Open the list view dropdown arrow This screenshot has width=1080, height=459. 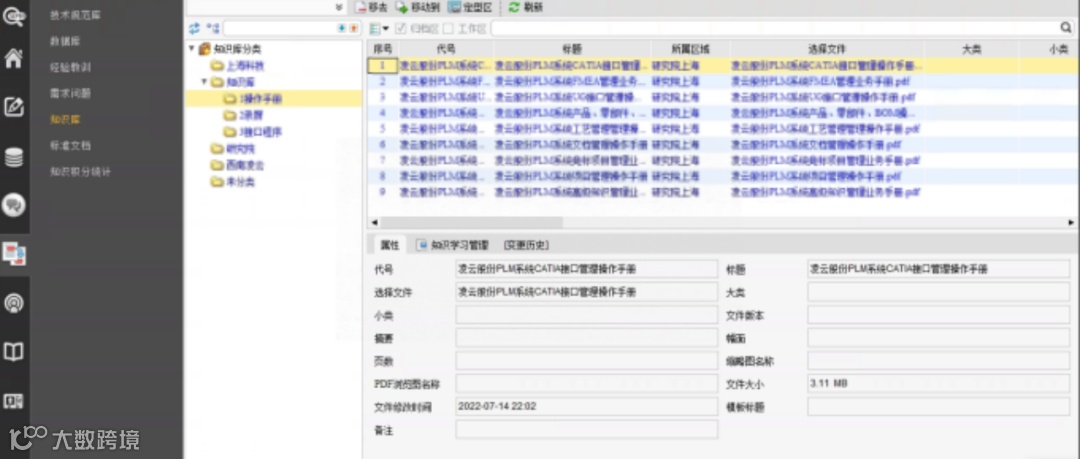pyautogui.click(x=386, y=29)
